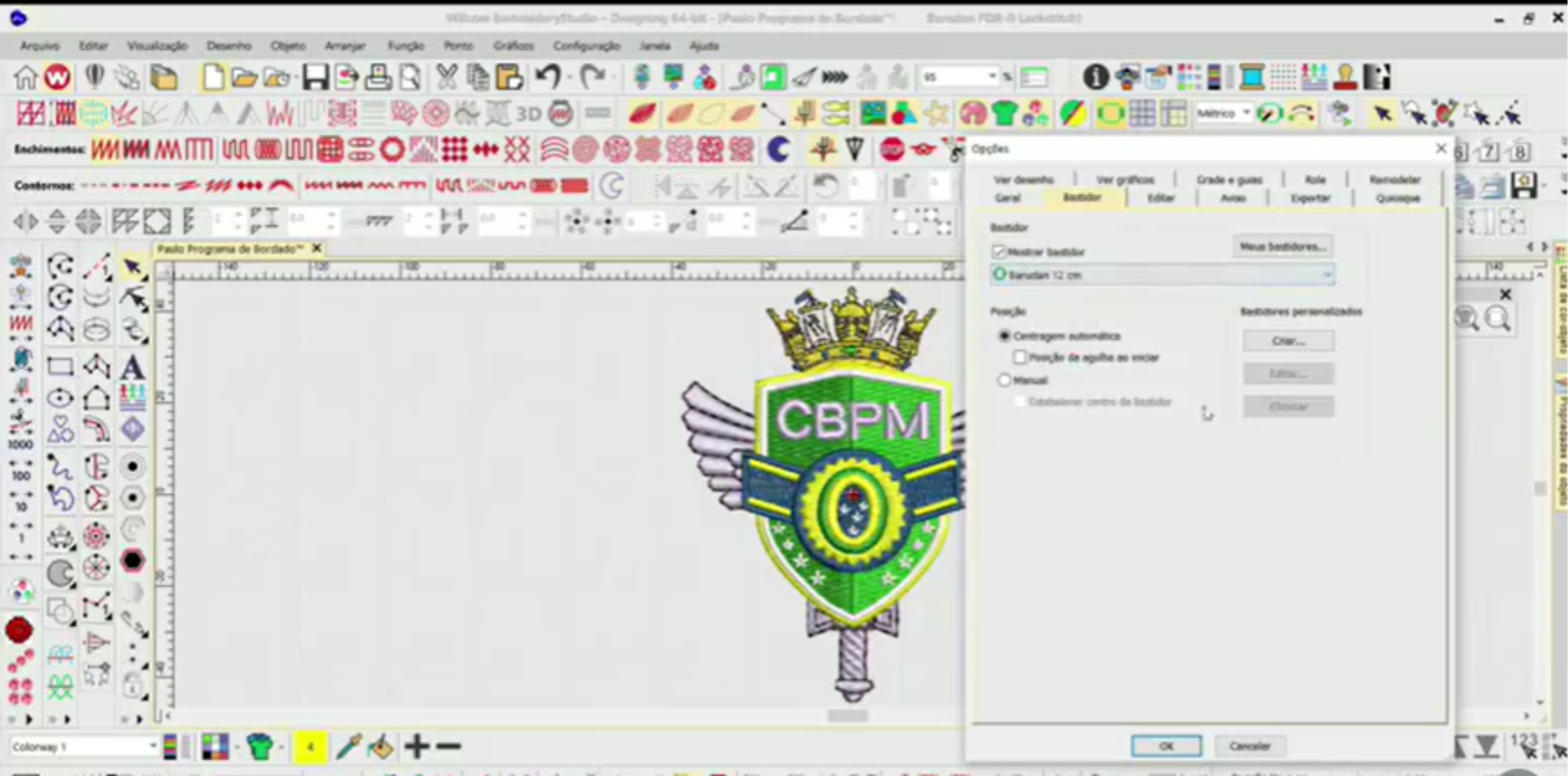Viewport: 1568px width, 776px height.
Task: Open the Editar menu
Action: coord(93,46)
